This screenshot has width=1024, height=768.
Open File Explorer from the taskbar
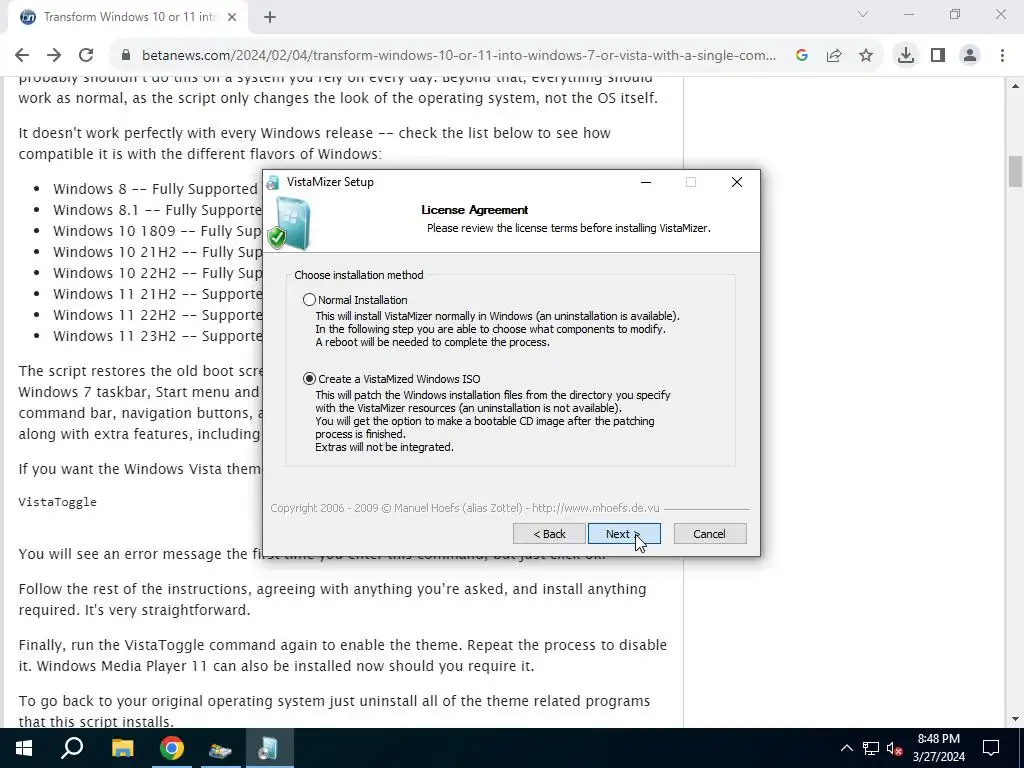click(122, 748)
